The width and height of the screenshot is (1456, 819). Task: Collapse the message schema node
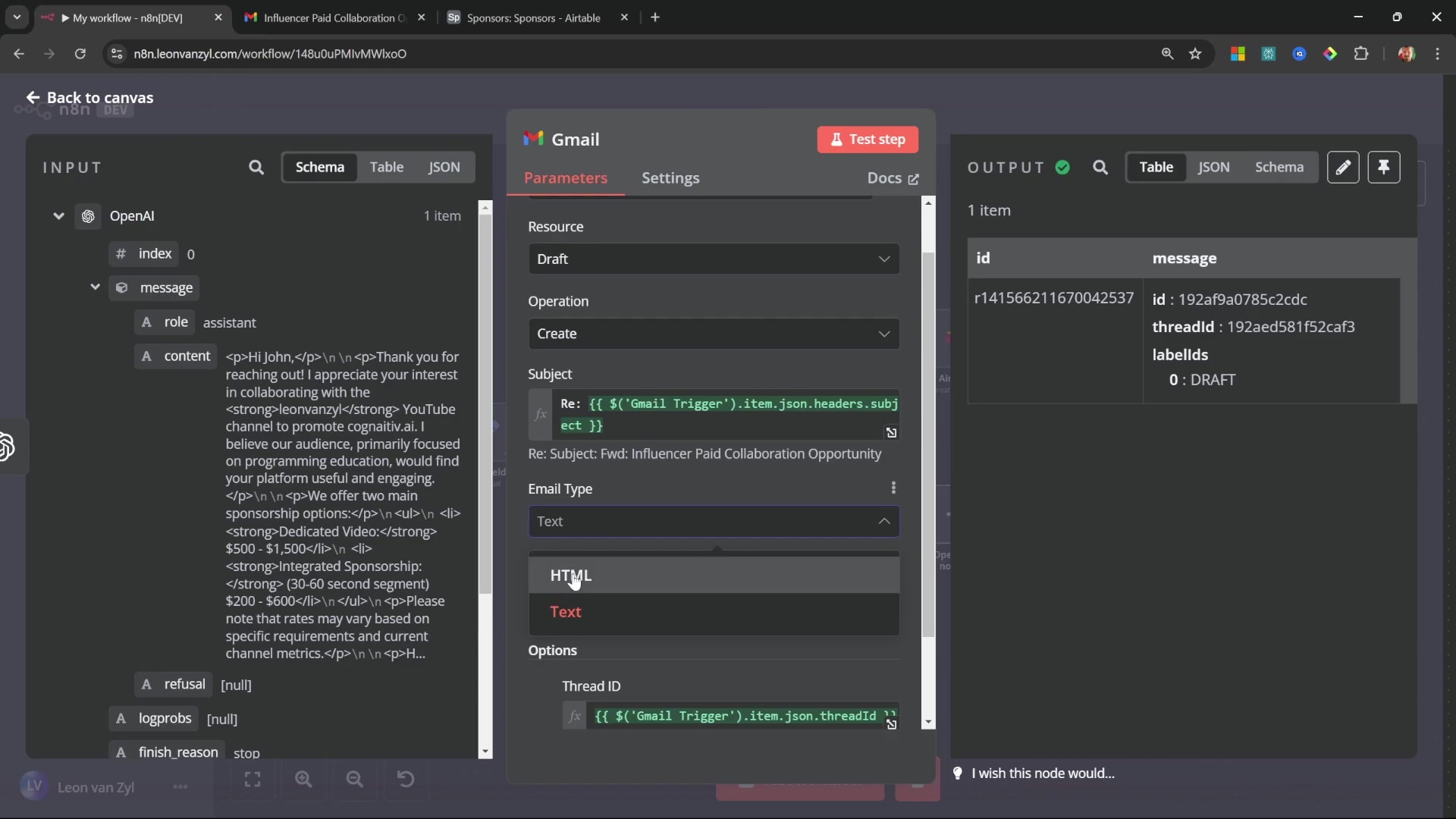95,287
